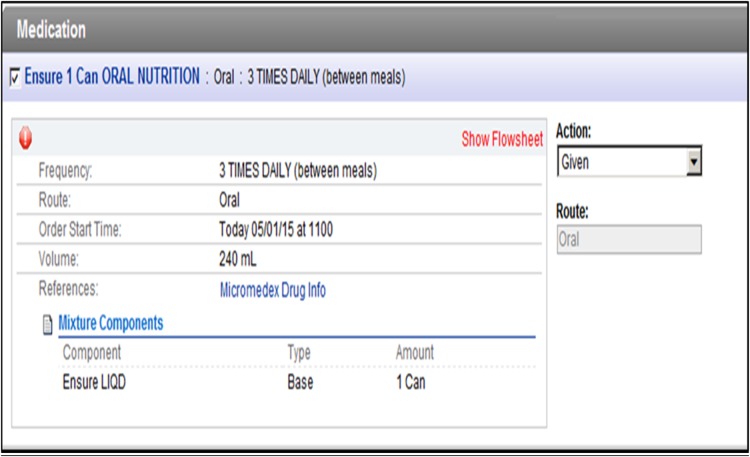
Task: Click the Volume field label
Action: click(58, 259)
